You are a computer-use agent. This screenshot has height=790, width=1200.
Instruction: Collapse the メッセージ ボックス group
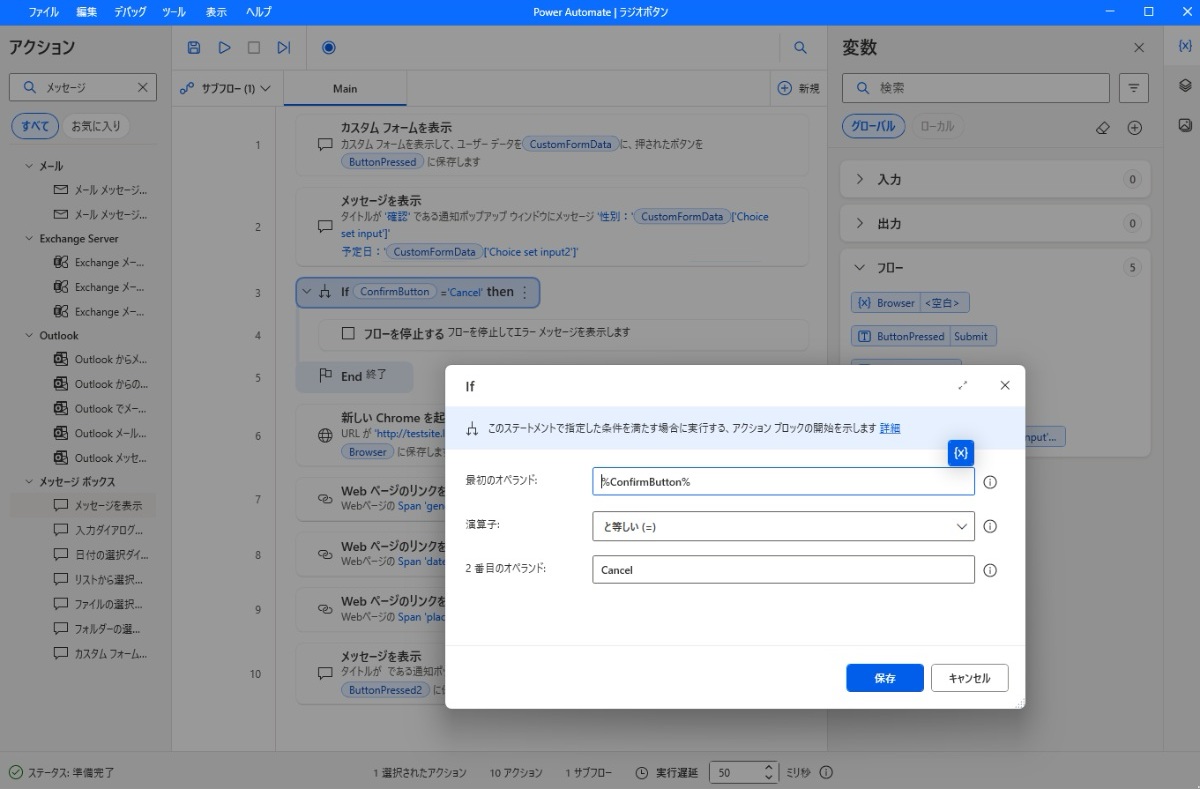tap(29, 482)
